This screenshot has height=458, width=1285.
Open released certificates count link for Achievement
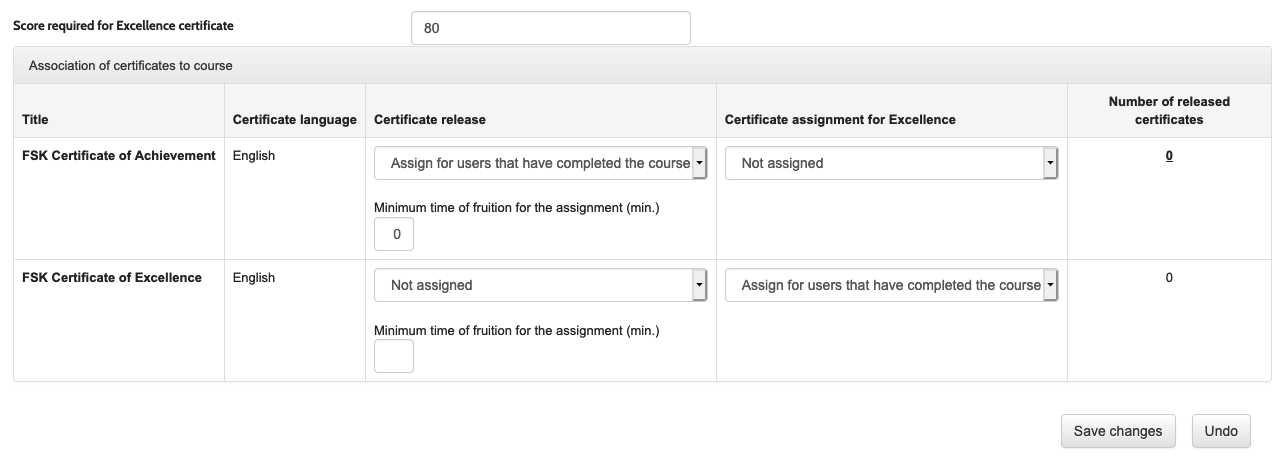[x=1169, y=156]
